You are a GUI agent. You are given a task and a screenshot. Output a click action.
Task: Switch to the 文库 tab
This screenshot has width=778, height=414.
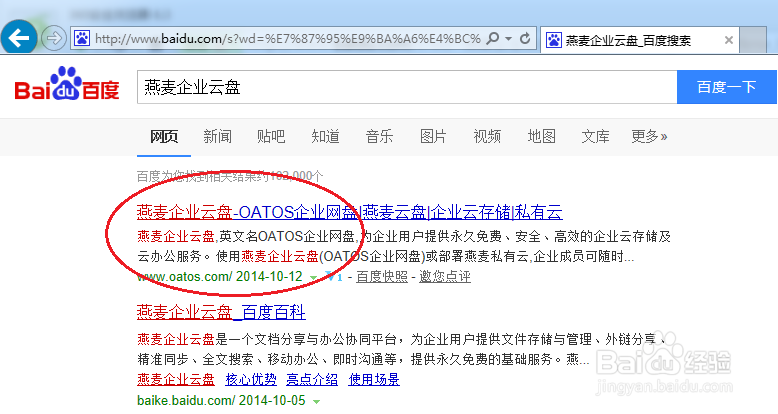pyautogui.click(x=595, y=136)
